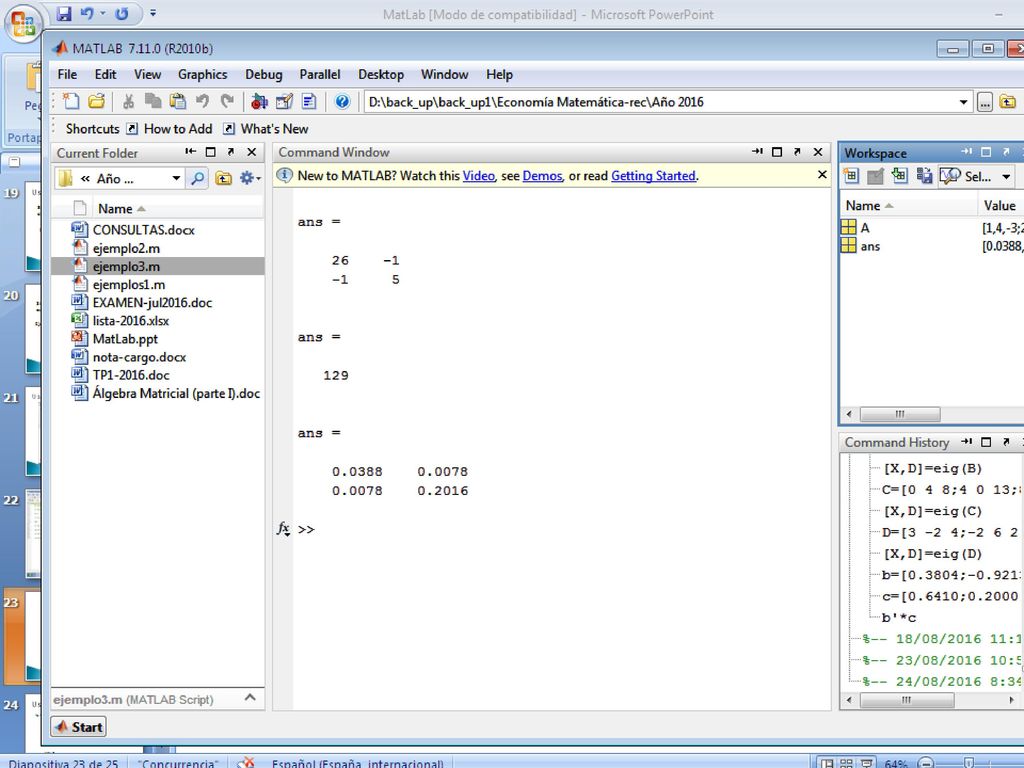Click the MATLAB Start button
This screenshot has height=768, width=1024.
79,727
